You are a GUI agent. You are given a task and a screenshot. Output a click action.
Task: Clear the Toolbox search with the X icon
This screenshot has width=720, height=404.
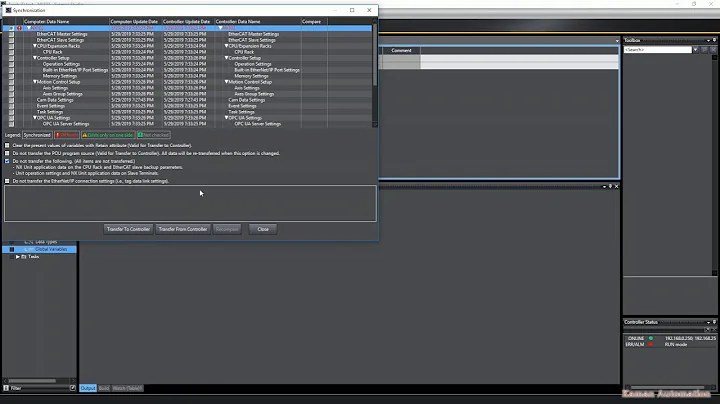(713, 50)
